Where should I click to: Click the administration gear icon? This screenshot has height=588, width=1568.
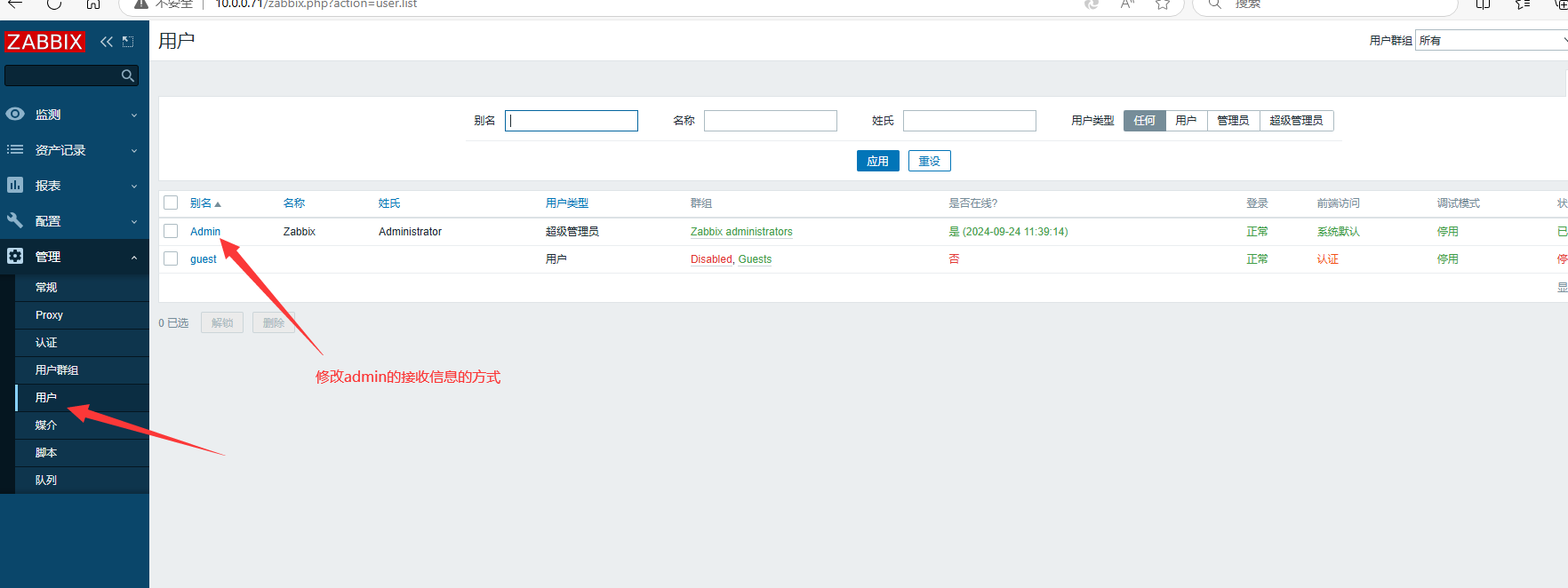click(15, 256)
